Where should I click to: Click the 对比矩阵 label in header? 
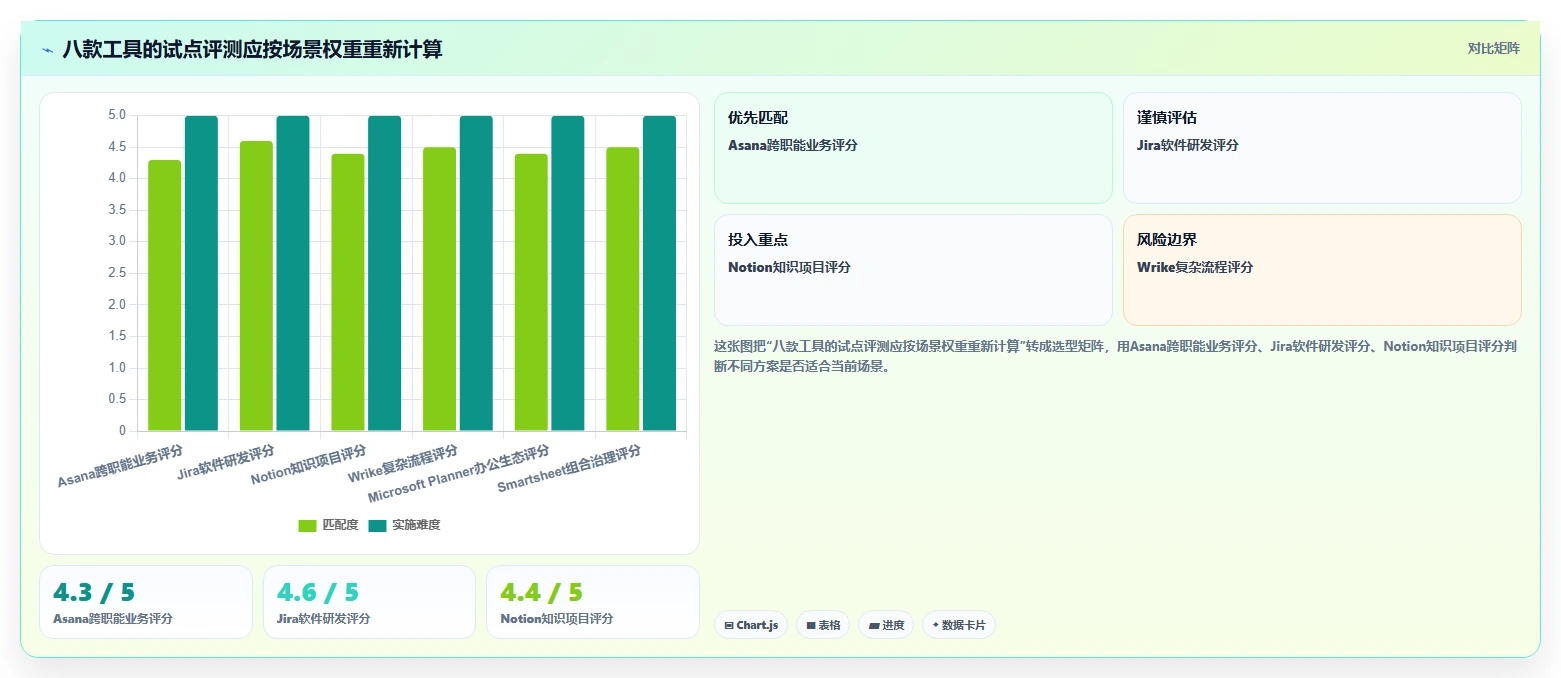pos(1493,48)
